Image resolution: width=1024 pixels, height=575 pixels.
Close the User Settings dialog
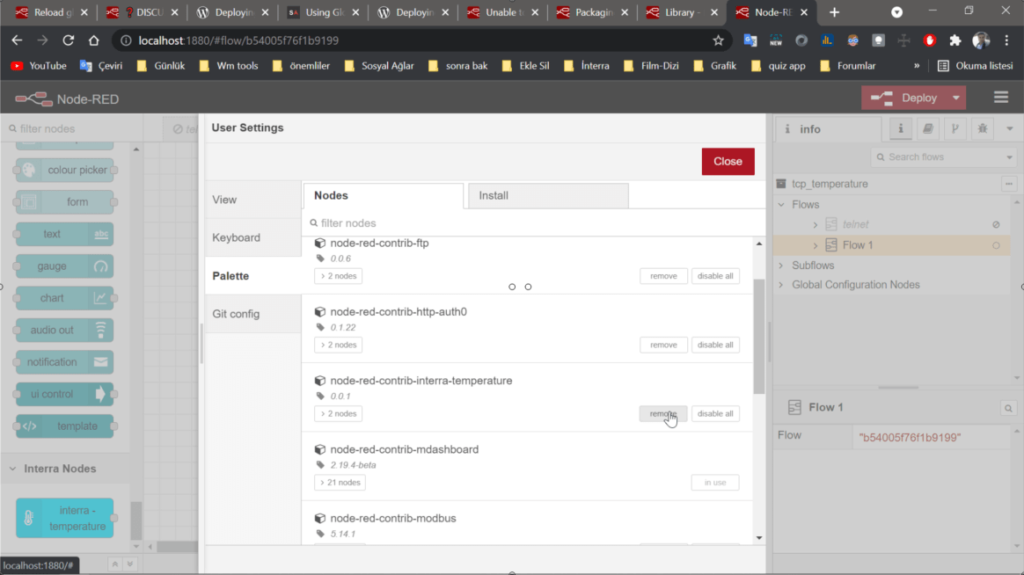click(728, 161)
